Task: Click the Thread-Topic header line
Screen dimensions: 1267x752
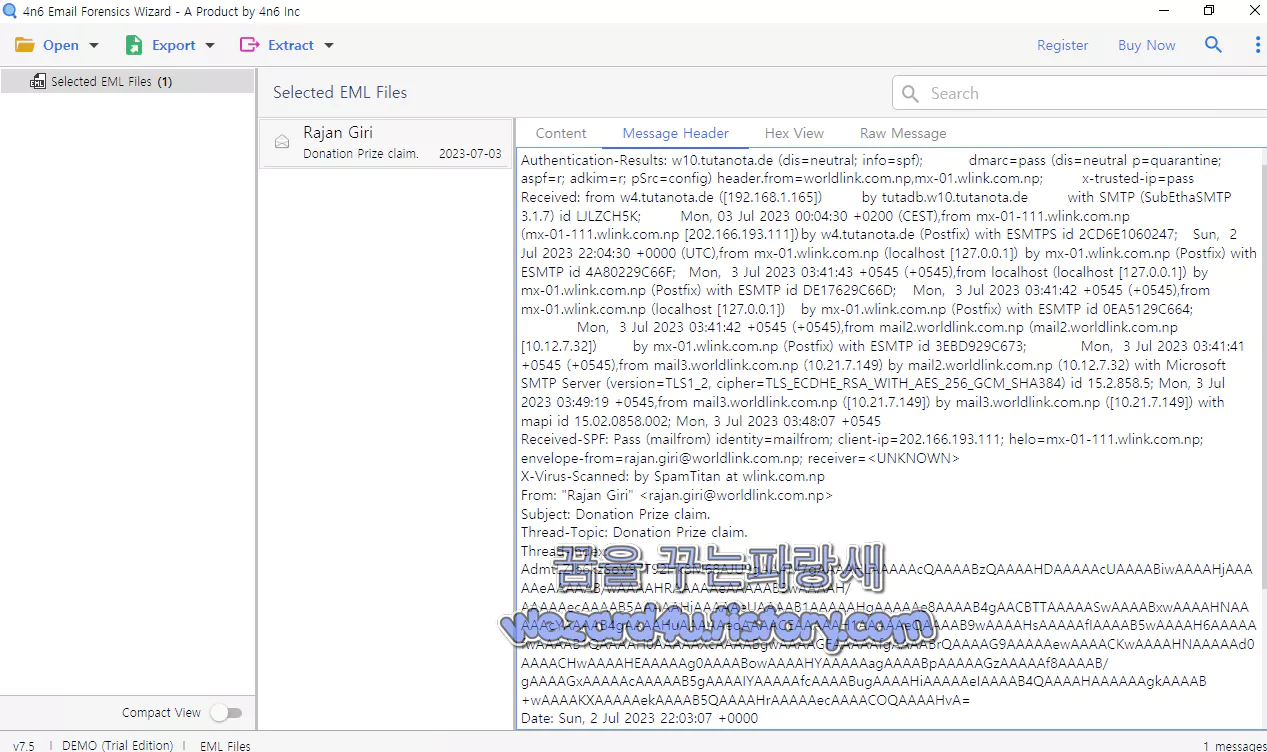Action: [x=634, y=532]
